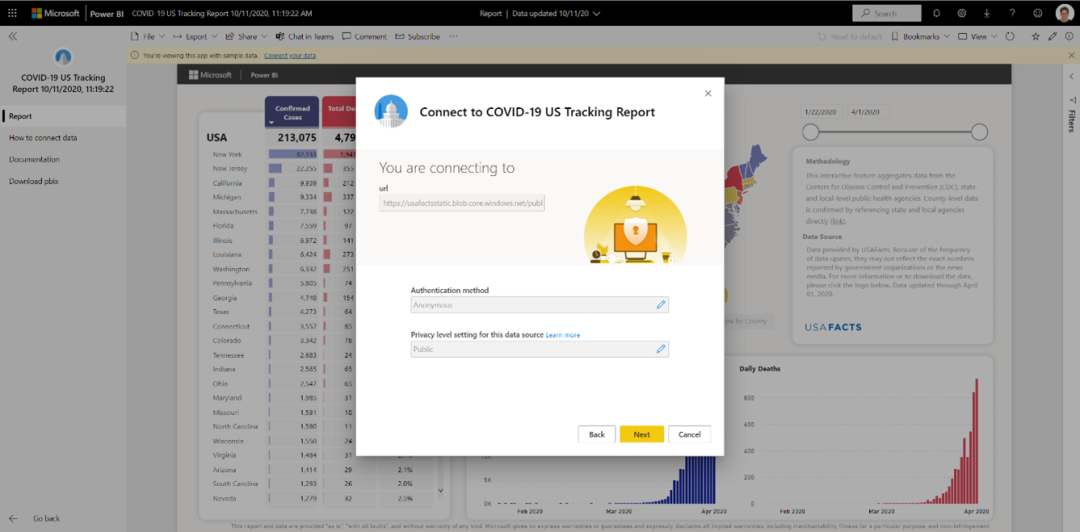This screenshot has width=1080, height=532.
Task: Click the feedback smiley icon
Action: coord(1037,13)
